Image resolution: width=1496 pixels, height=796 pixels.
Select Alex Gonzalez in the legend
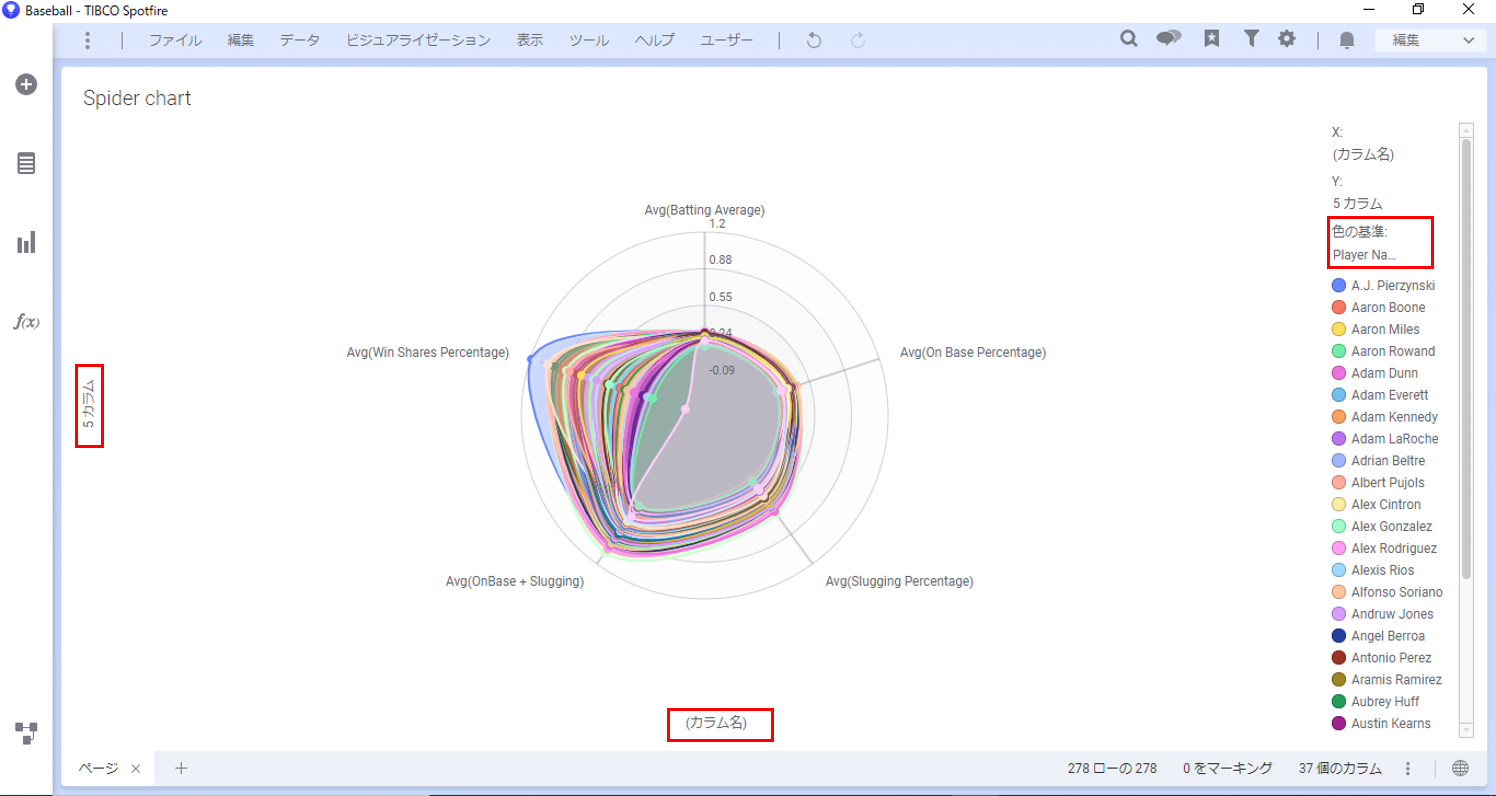pyautogui.click(x=1391, y=526)
